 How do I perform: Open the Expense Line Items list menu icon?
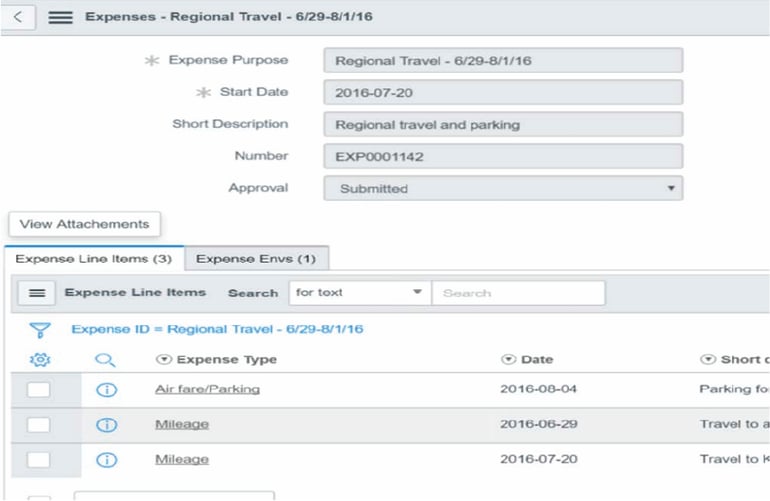pos(37,293)
